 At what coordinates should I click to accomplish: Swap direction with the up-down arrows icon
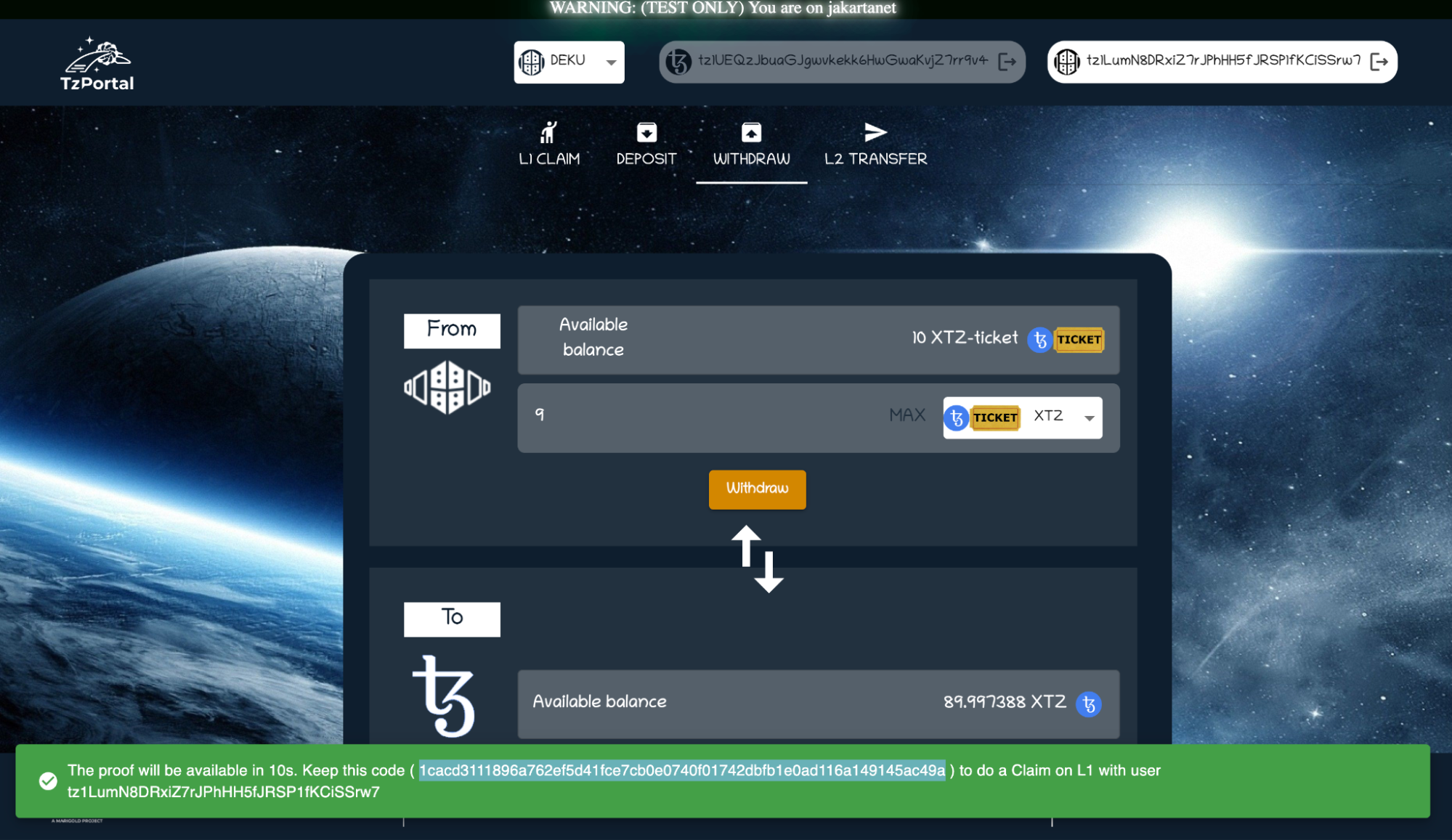[757, 558]
